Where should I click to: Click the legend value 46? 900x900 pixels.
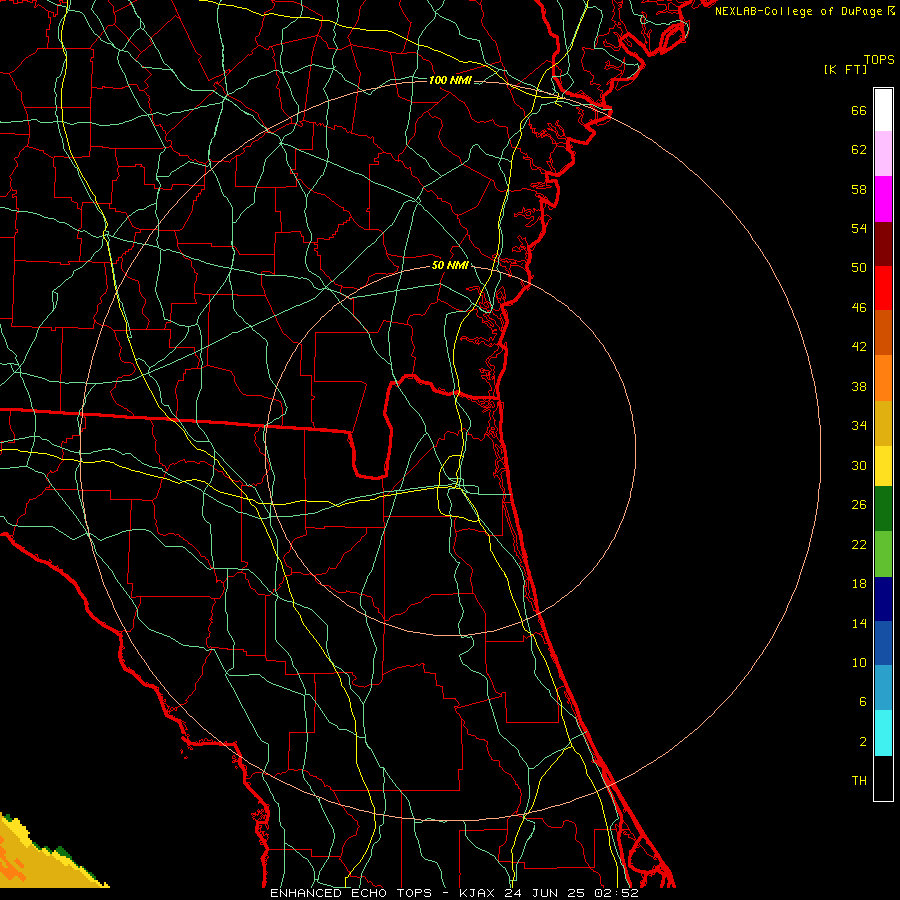(x=859, y=308)
